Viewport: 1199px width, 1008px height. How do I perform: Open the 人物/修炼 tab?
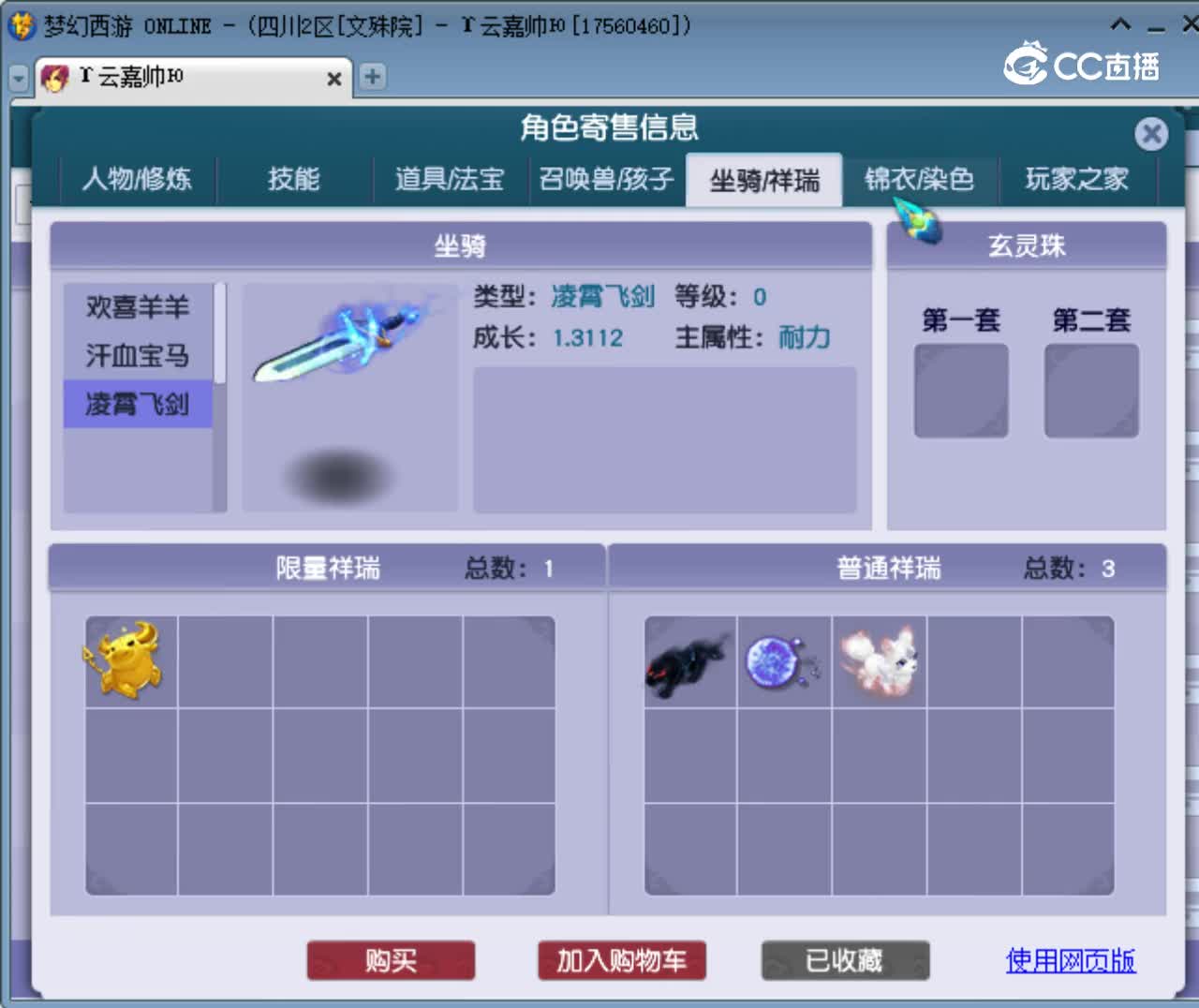pyautogui.click(x=137, y=179)
